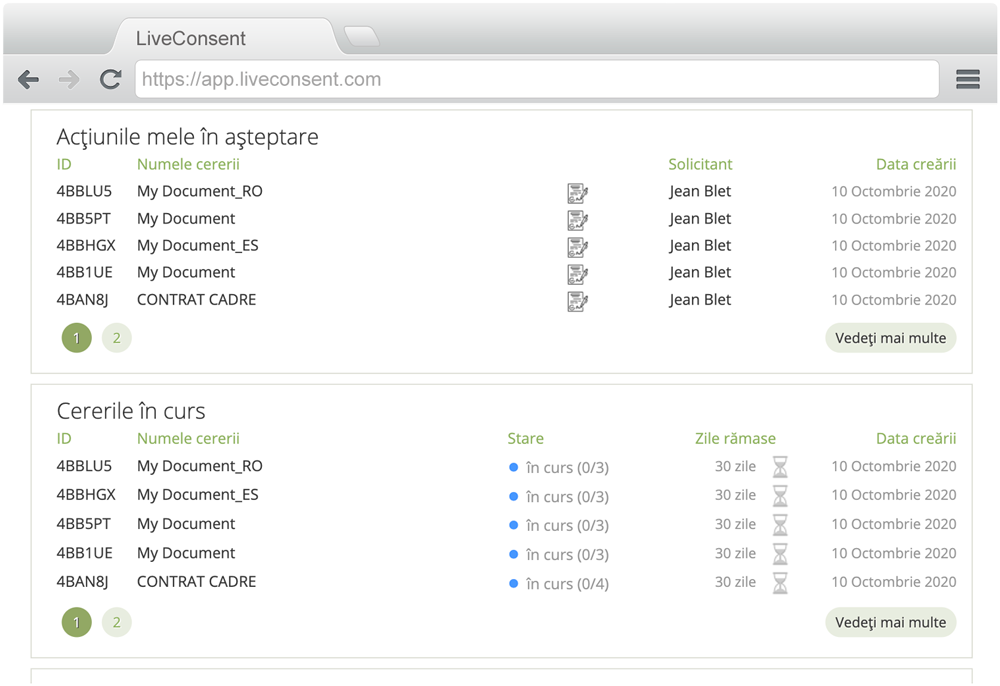
Task: Click sign icon in pending row 4BB5PT
Action: point(577,220)
